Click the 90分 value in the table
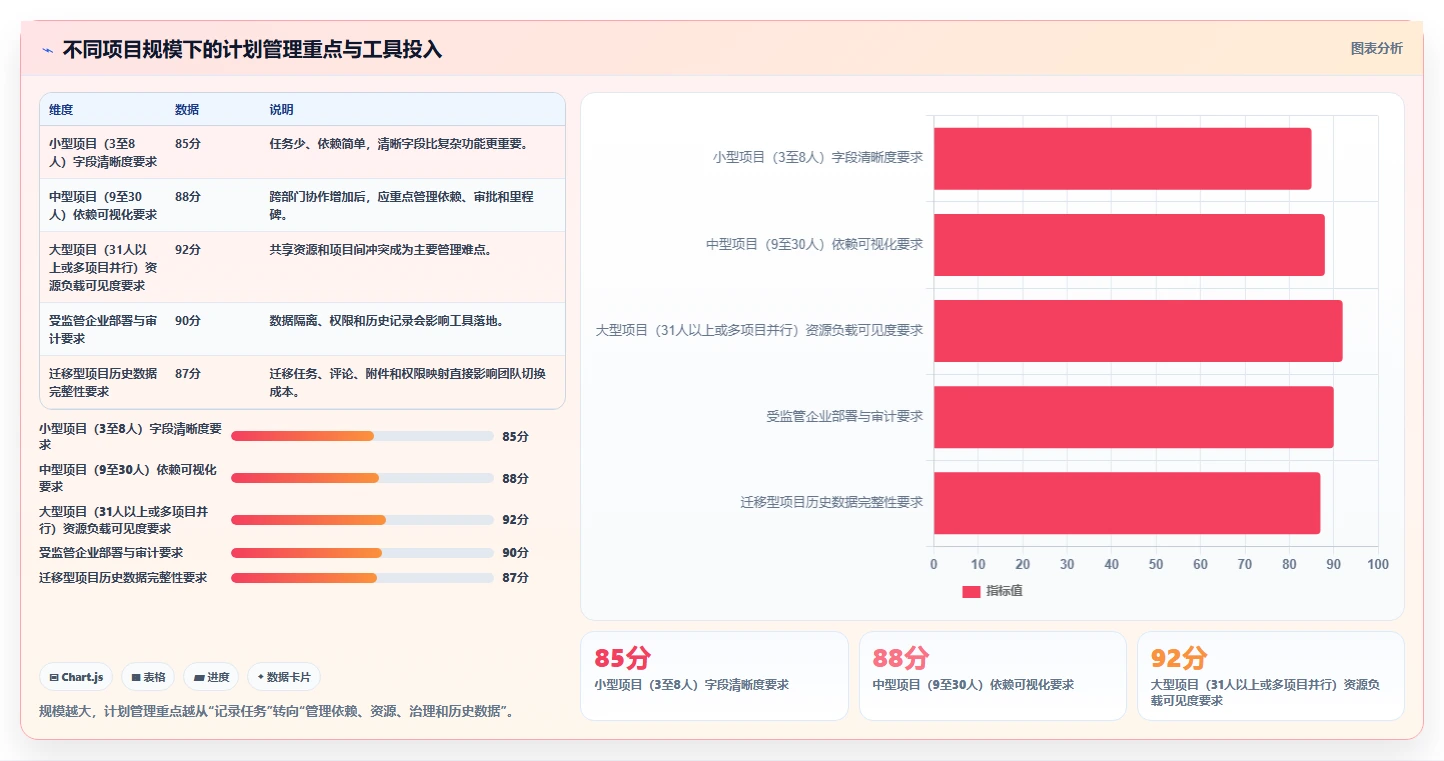Viewport: 1444px width, 761px height. 187,320
